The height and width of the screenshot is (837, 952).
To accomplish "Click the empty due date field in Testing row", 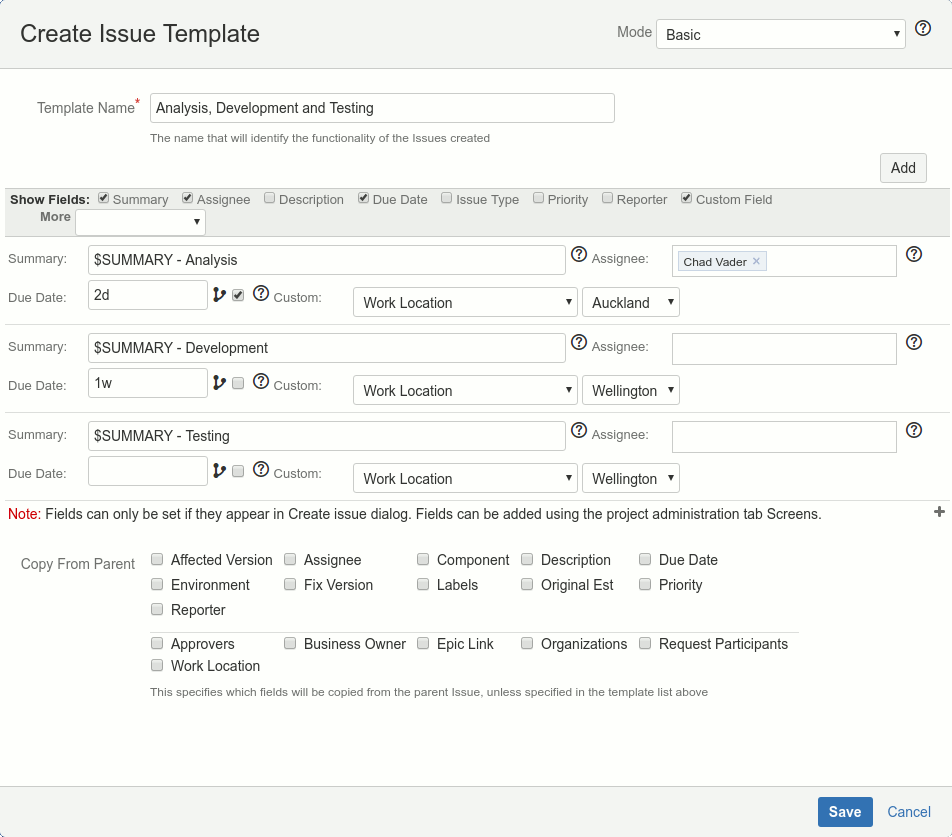I will [148, 471].
